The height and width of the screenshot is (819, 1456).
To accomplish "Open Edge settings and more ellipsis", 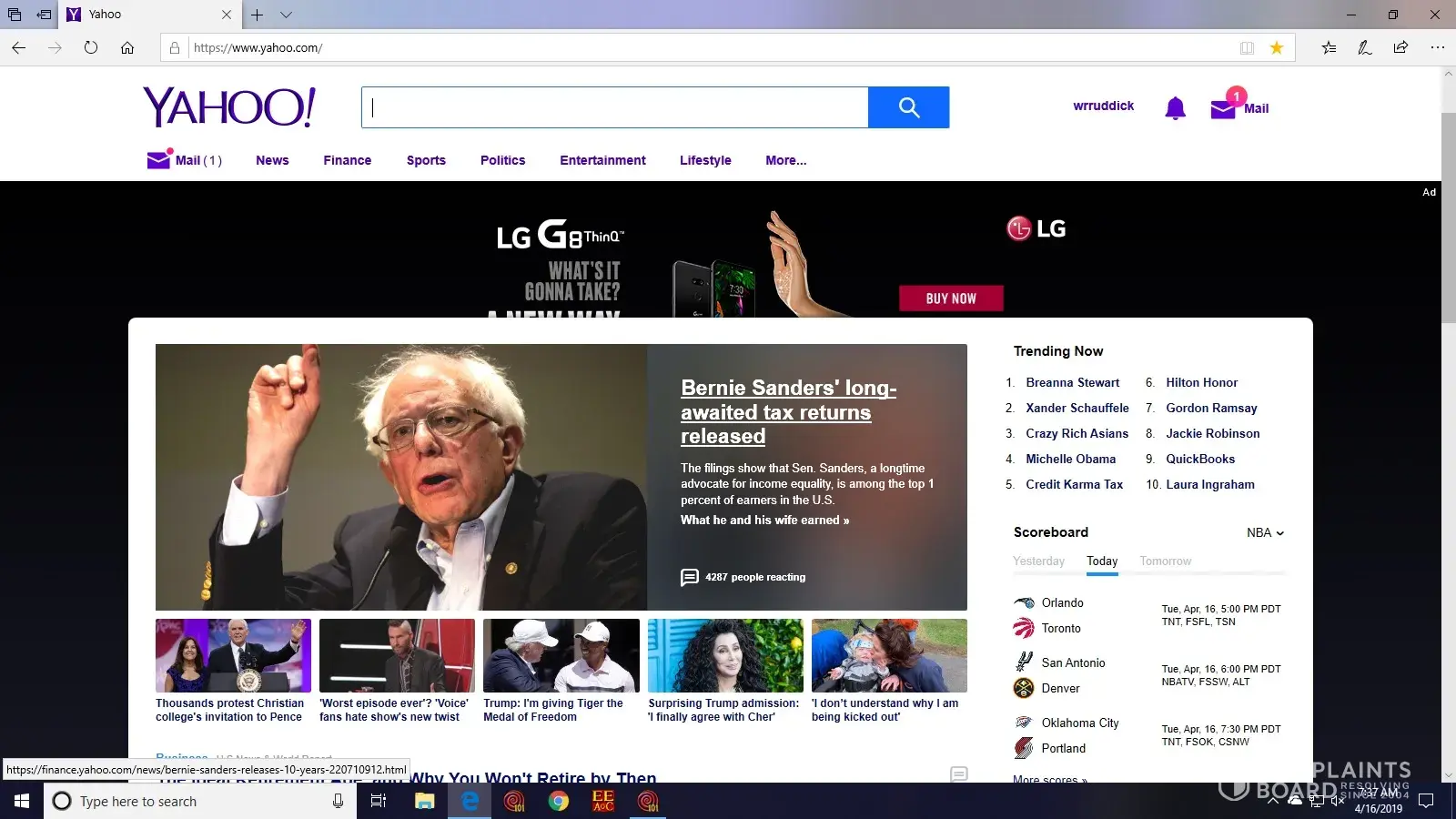I will 1437,47.
